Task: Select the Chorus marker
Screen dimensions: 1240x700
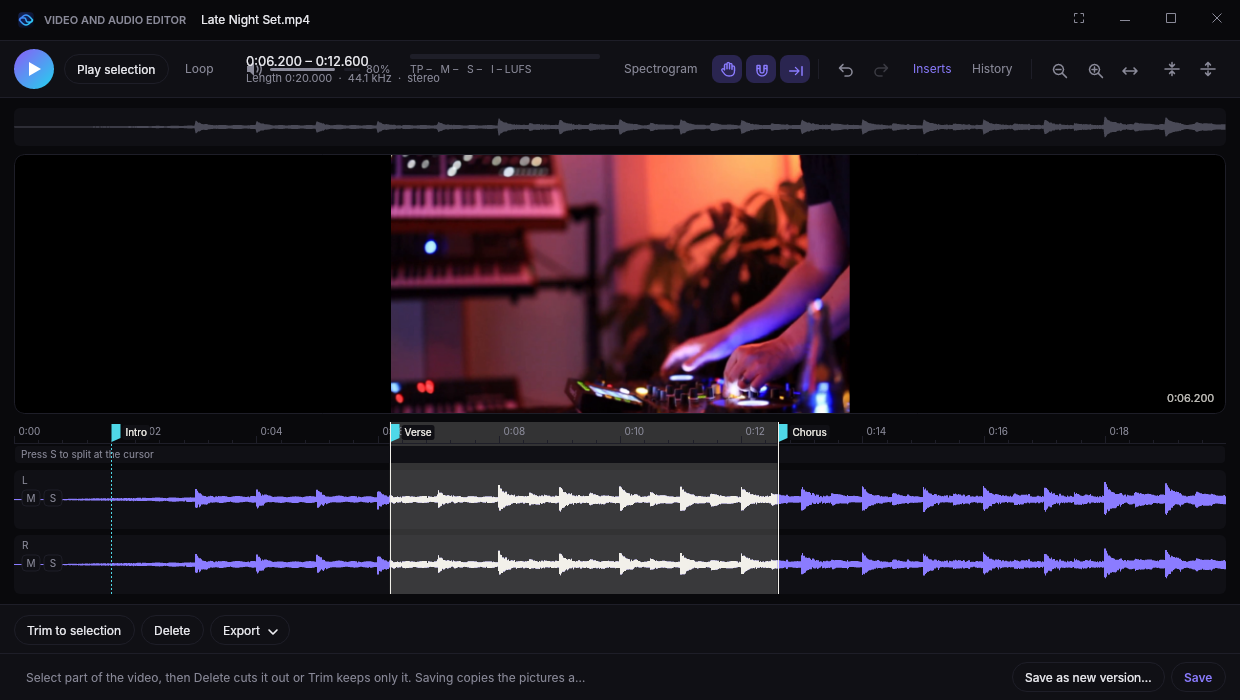Action: click(x=803, y=432)
